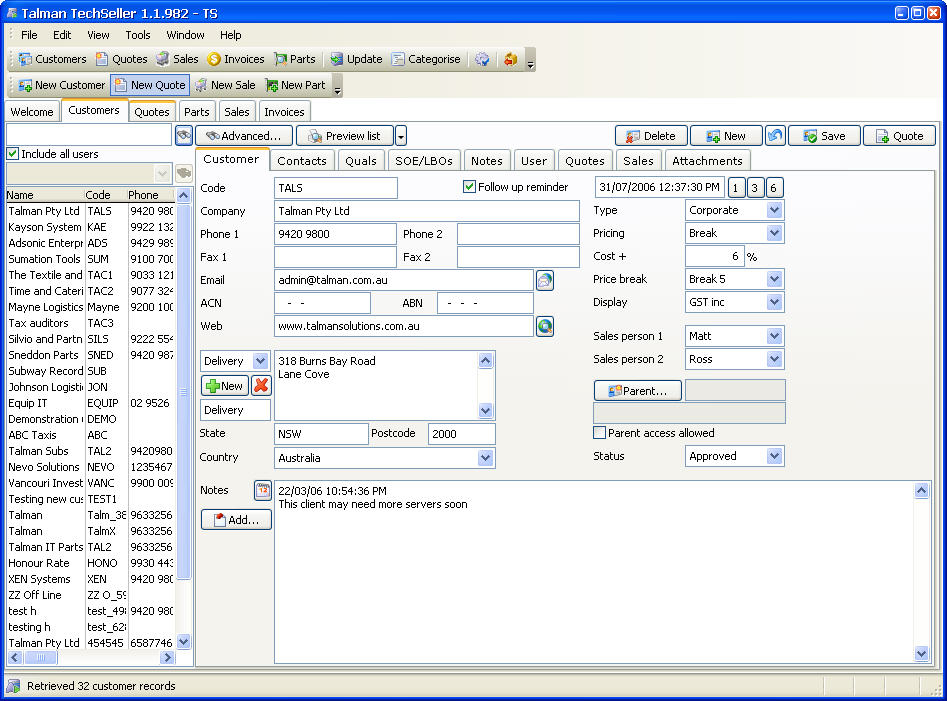Open the Tools menu
Screen dimensions: 947x701
pos(138,35)
